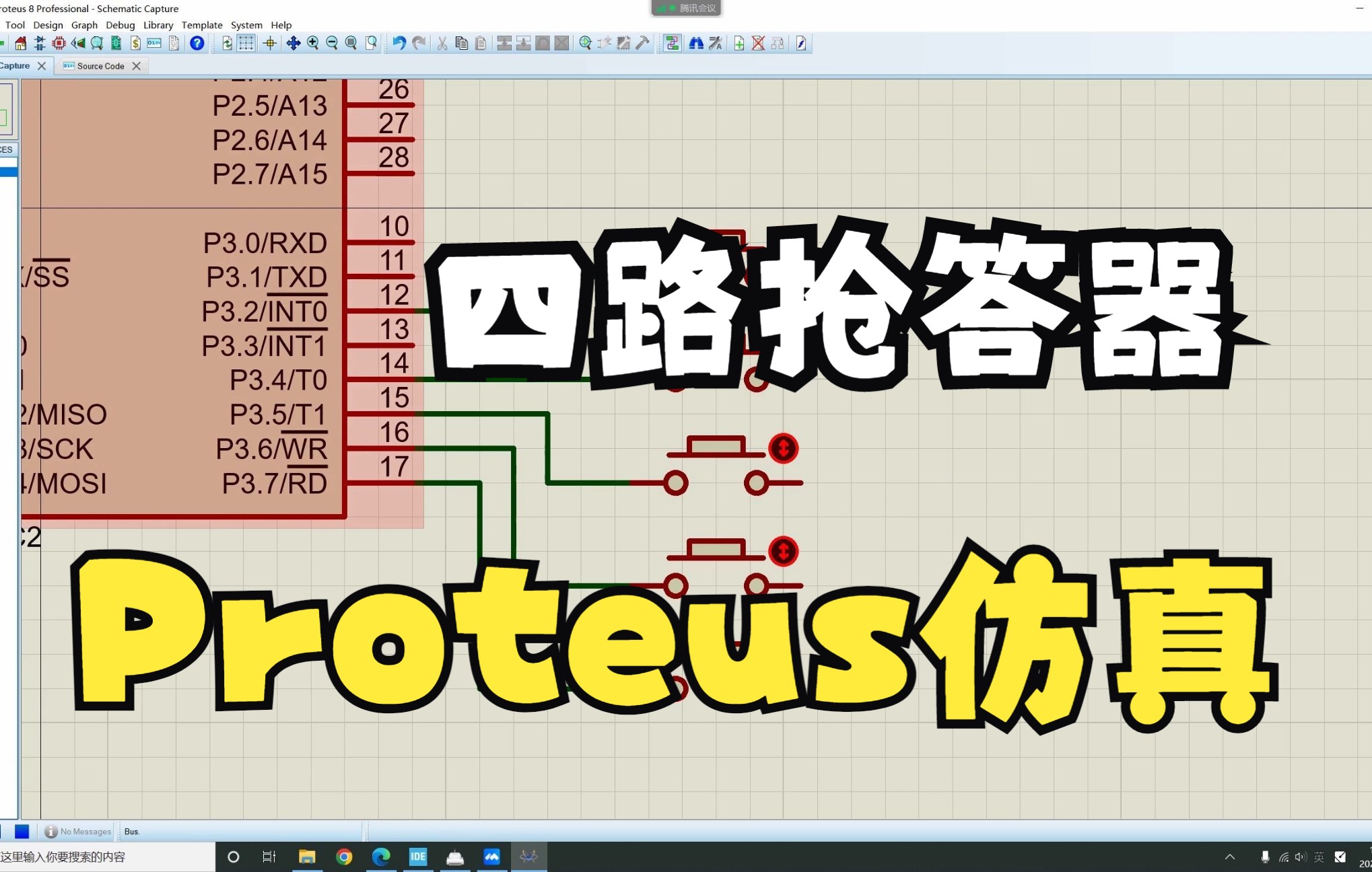Click the Make Device icon
This screenshot has height=872, width=1372.
(x=605, y=44)
